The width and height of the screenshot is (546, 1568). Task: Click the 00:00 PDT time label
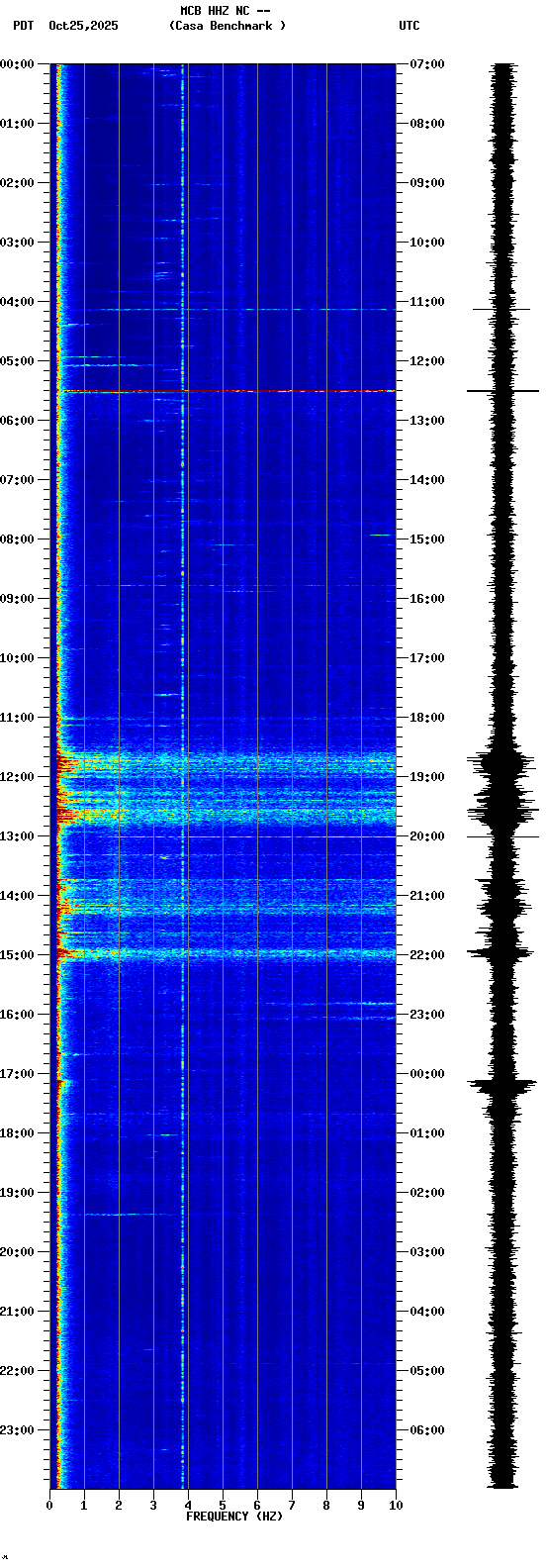(x=18, y=64)
